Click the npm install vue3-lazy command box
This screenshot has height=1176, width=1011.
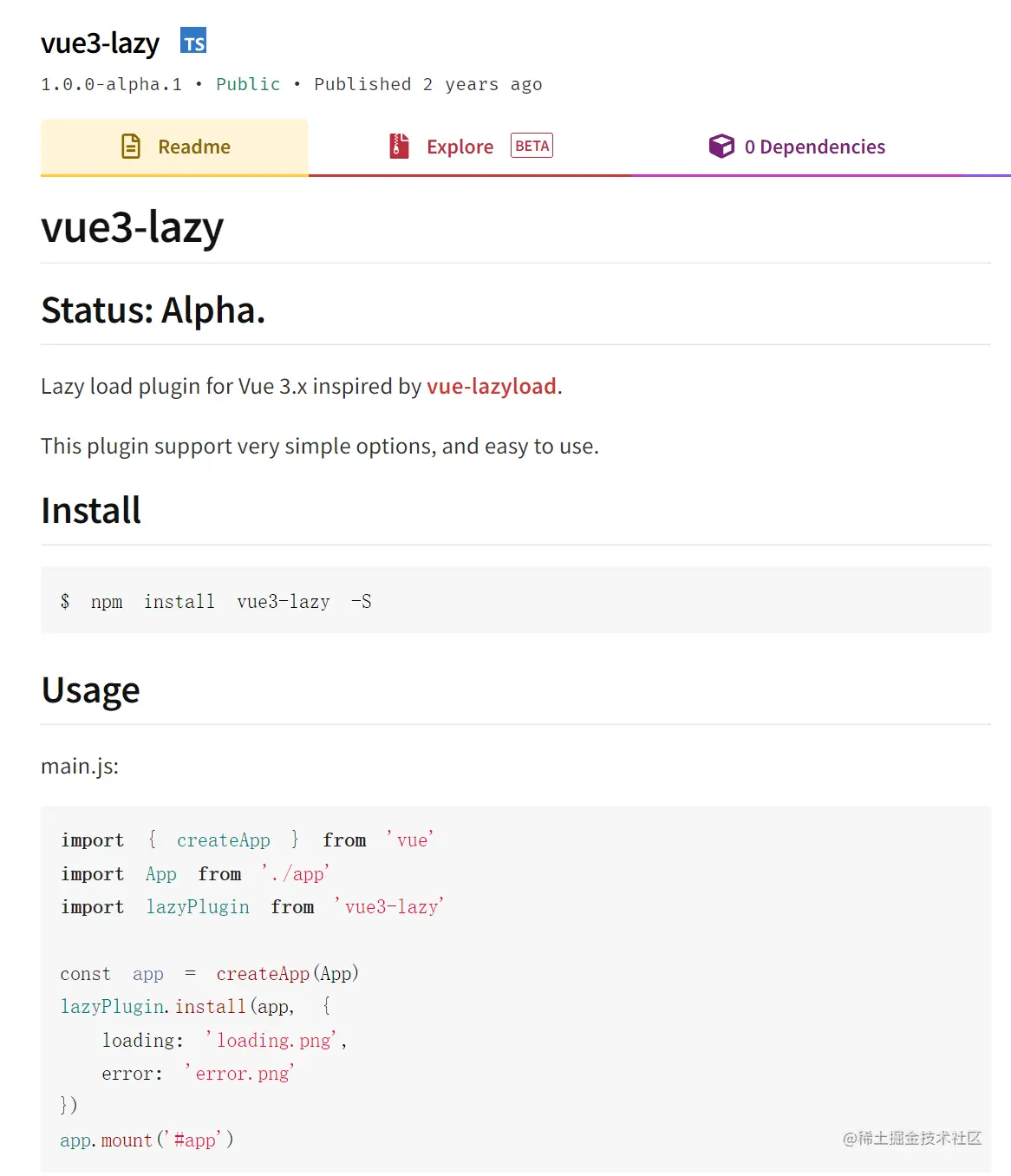pos(515,601)
